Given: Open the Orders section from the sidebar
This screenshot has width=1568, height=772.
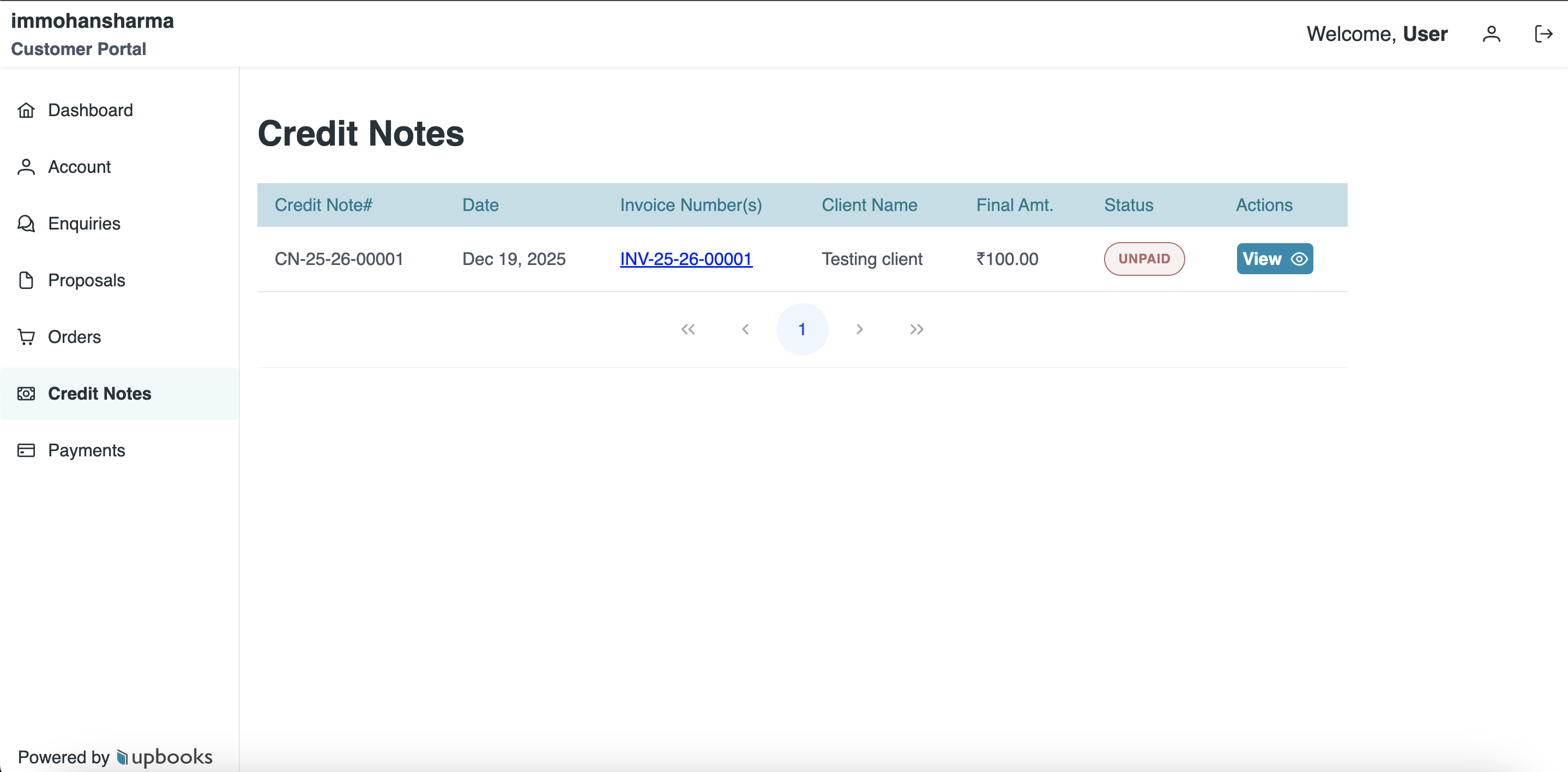Looking at the screenshot, I should click(x=74, y=337).
